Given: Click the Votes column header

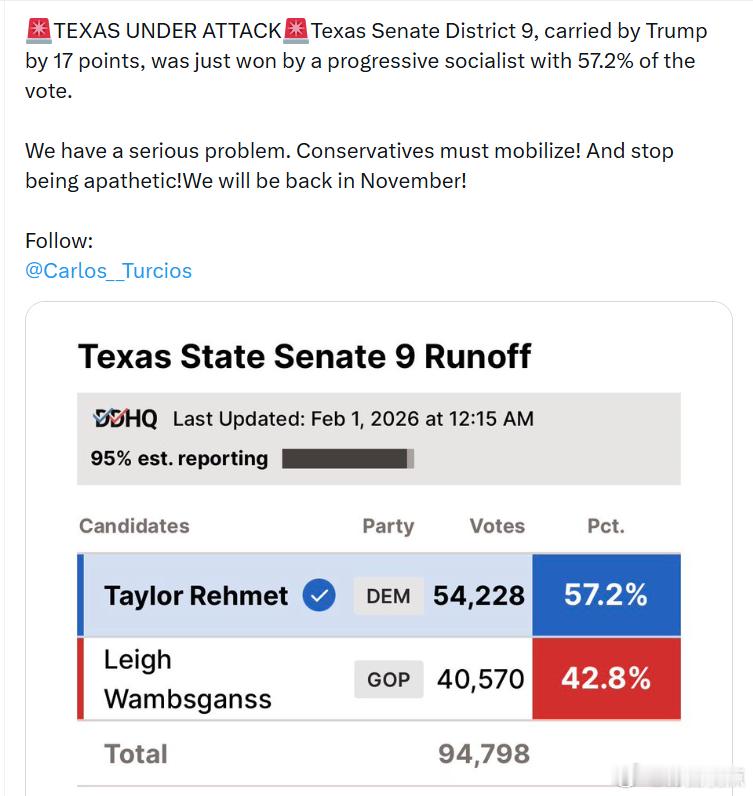Looking at the screenshot, I should click(x=497, y=526).
